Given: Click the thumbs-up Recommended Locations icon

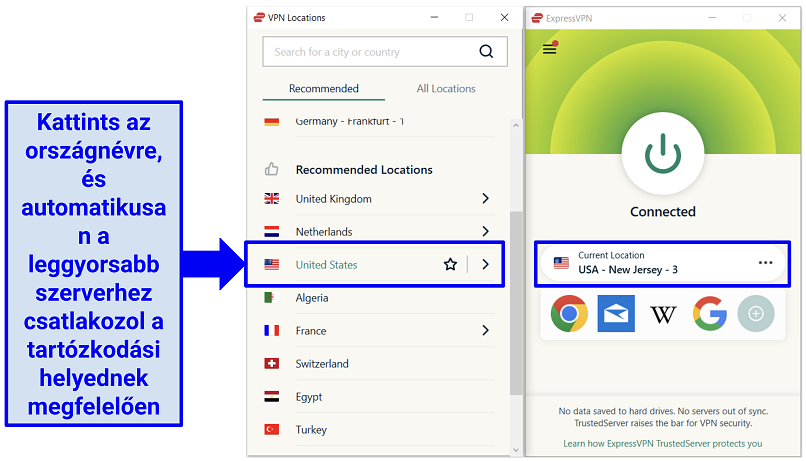Looking at the screenshot, I should click(x=271, y=169).
